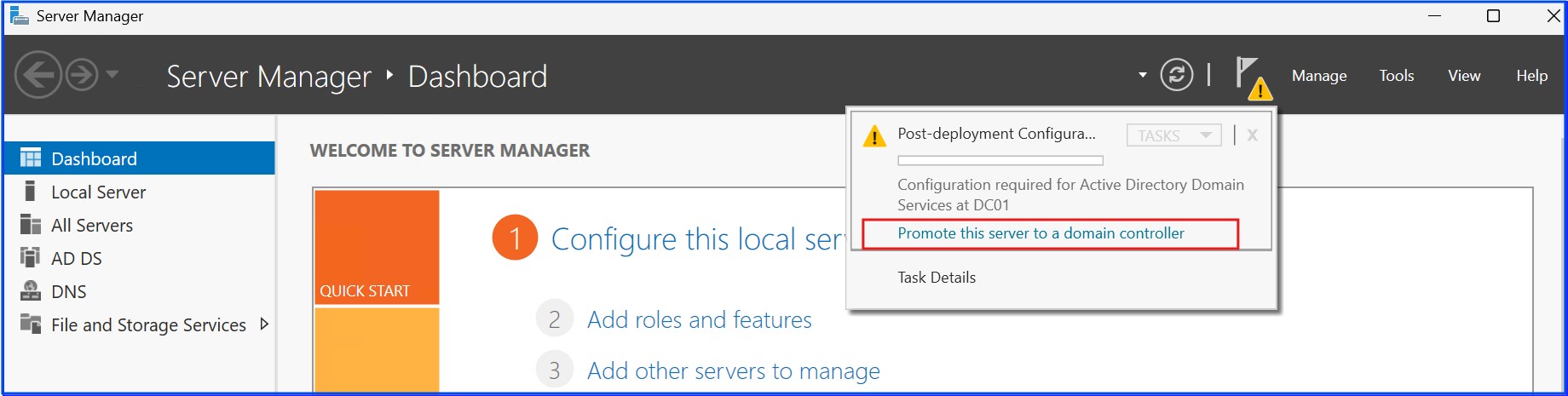
Task: Open Task Details in notification popup
Action: 937,278
